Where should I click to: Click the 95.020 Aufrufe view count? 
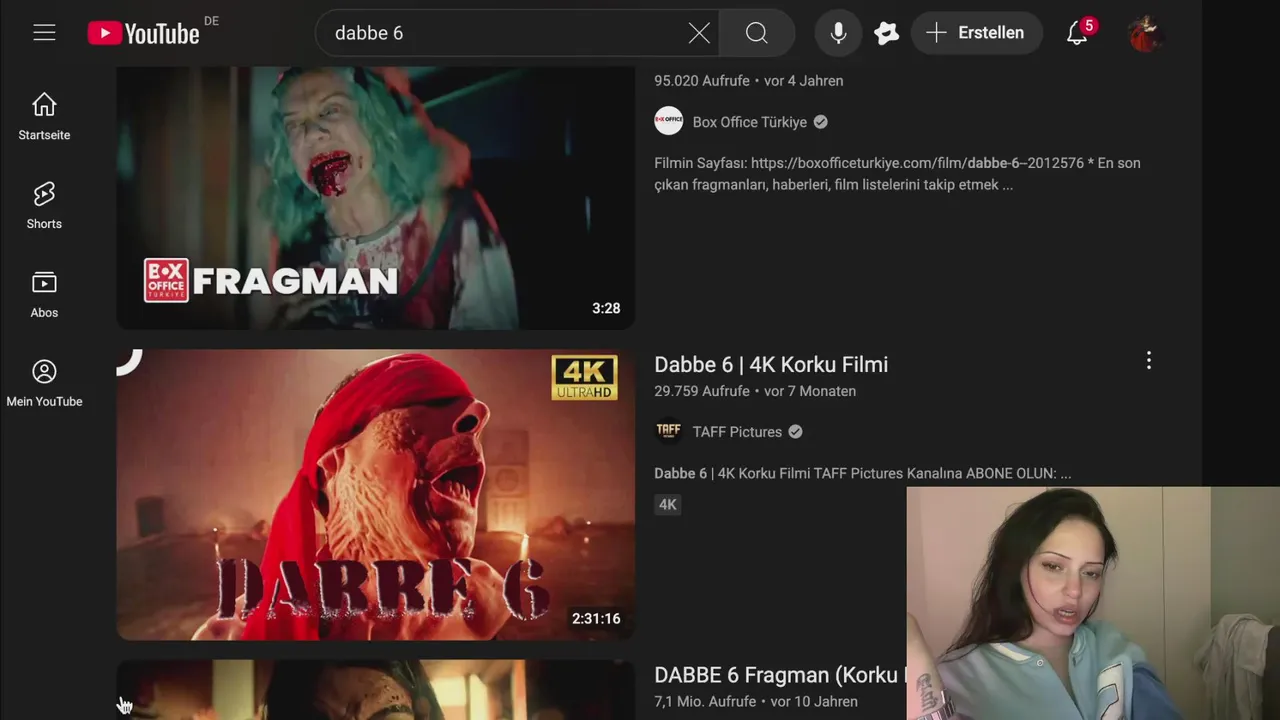point(702,81)
